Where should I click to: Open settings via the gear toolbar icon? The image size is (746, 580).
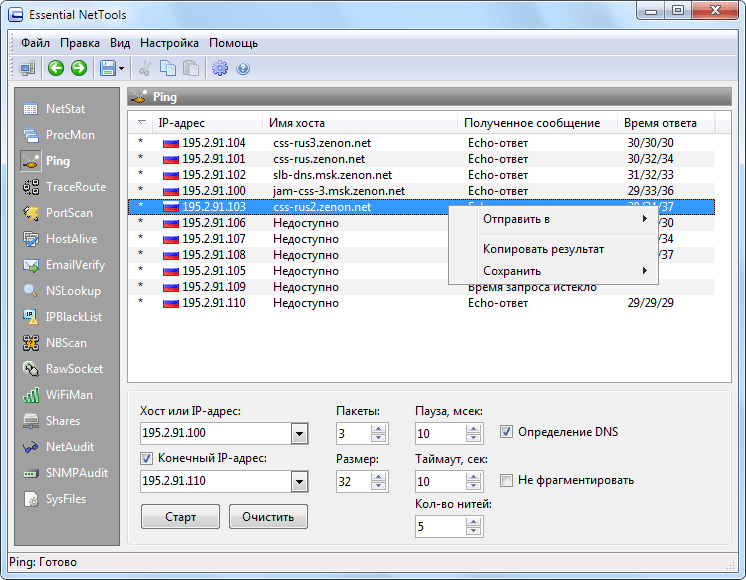point(220,69)
